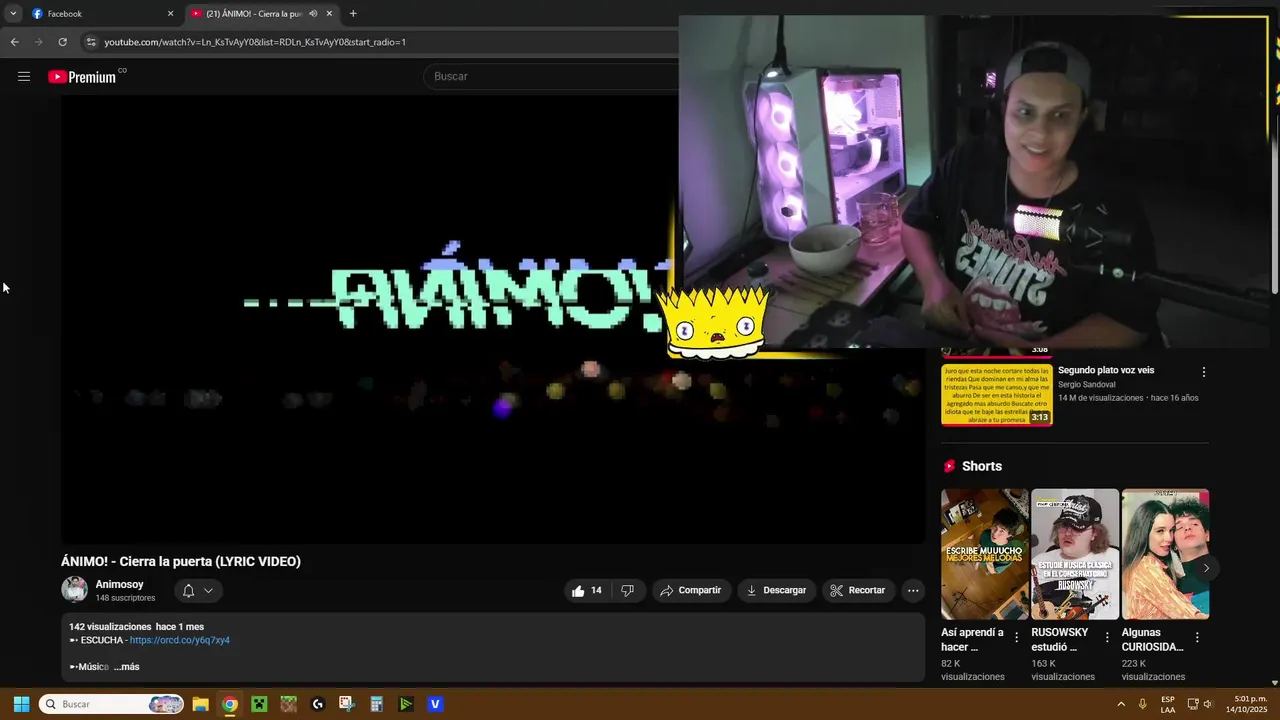Open the YouTube hamburger guide menu
The height and width of the screenshot is (720, 1280).
coord(24,76)
